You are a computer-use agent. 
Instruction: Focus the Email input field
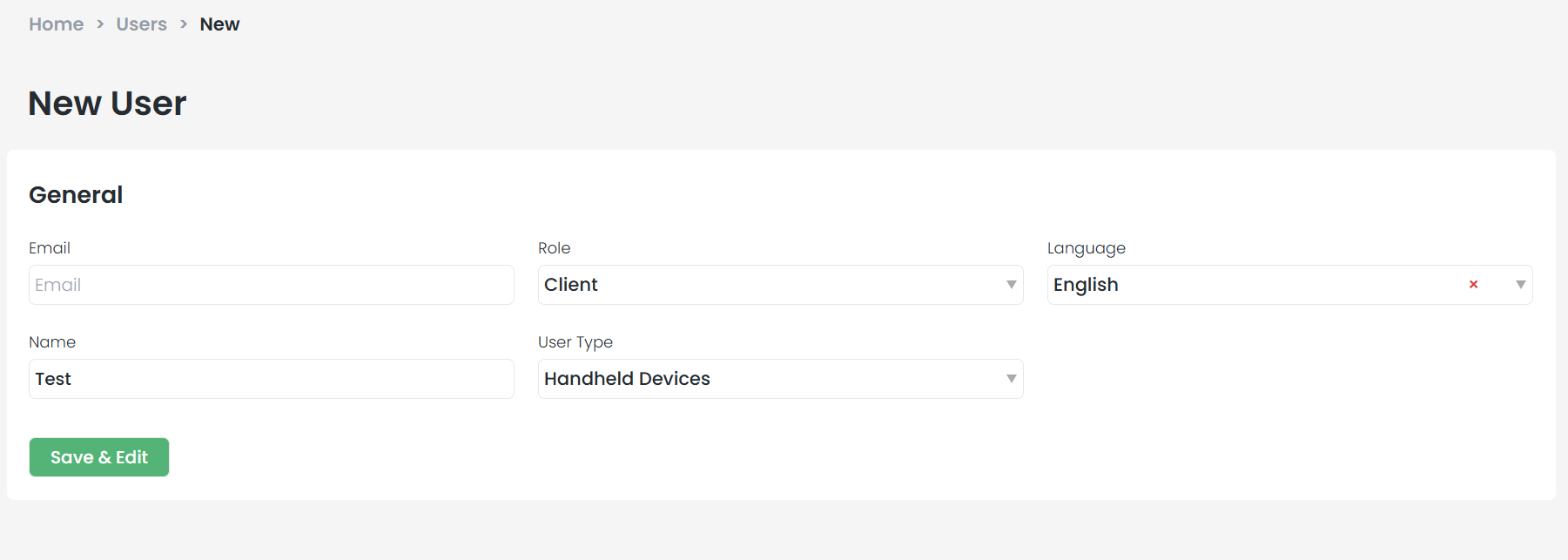tap(271, 285)
